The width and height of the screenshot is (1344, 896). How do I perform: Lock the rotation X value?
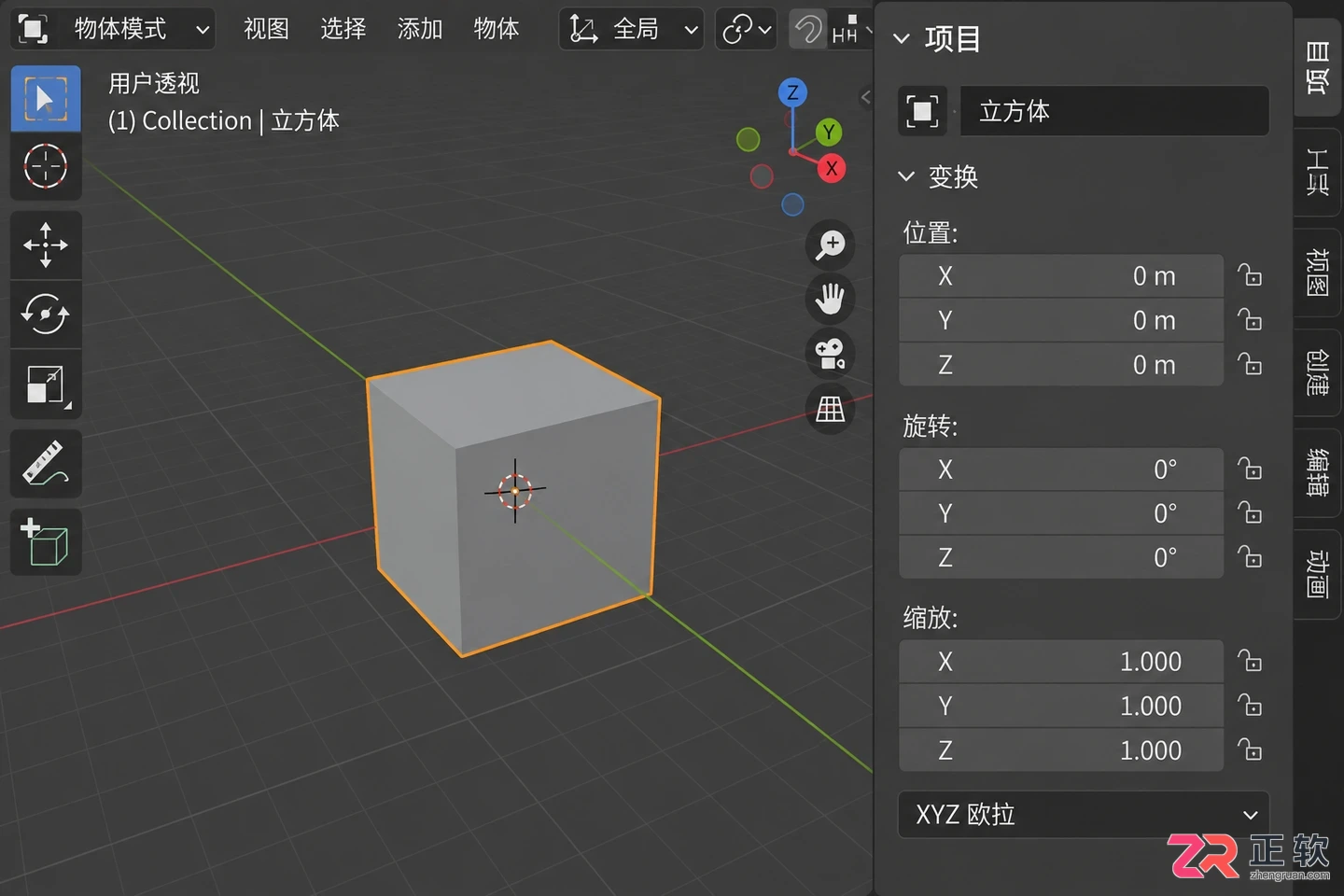(x=1250, y=469)
